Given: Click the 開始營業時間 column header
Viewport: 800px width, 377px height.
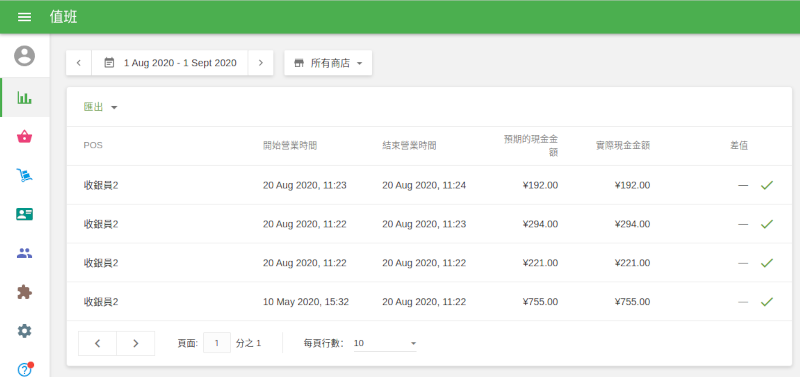Looking at the screenshot, I should [x=290, y=145].
